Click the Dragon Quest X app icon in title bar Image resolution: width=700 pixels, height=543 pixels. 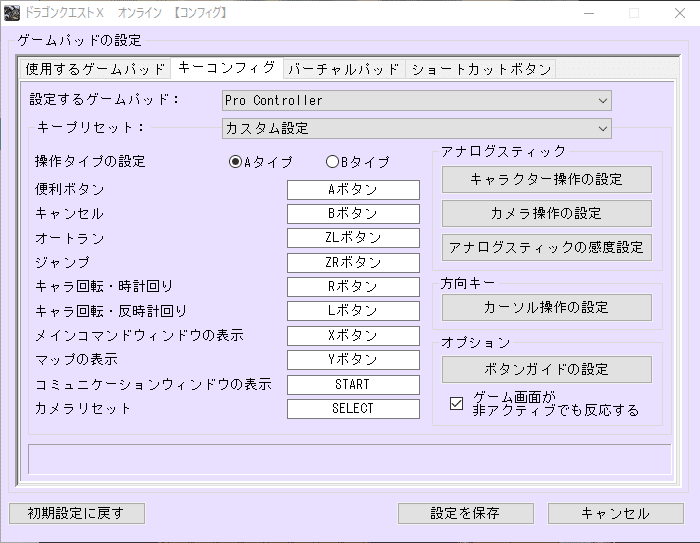(12, 13)
